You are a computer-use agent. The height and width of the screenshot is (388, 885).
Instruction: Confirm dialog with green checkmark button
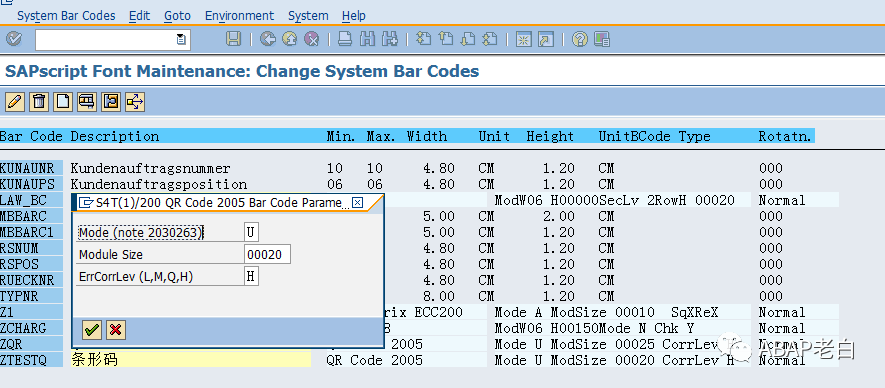92,330
